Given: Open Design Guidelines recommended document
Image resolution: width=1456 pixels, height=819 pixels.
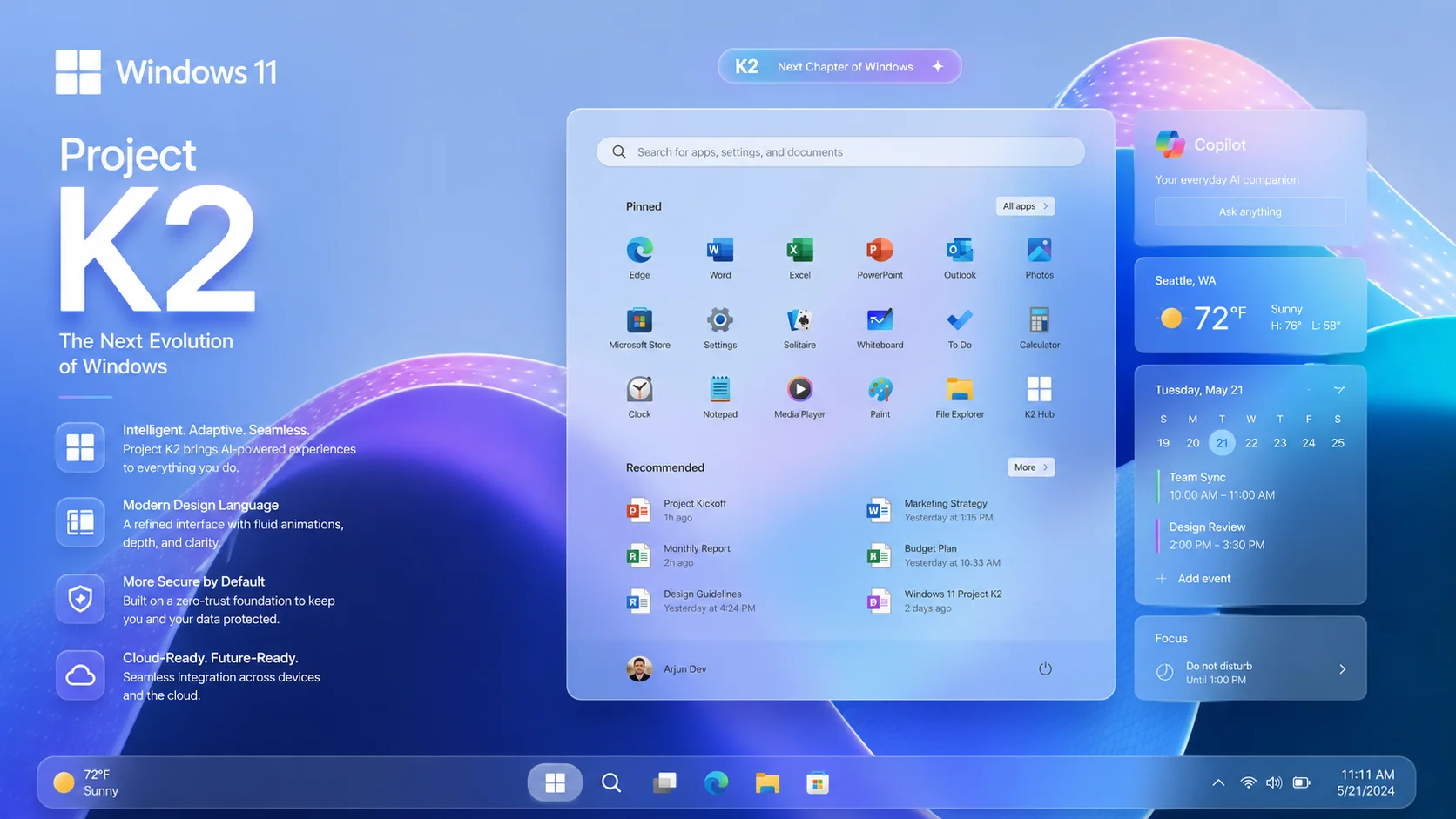Looking at the screenshot, I should [691, 601].
